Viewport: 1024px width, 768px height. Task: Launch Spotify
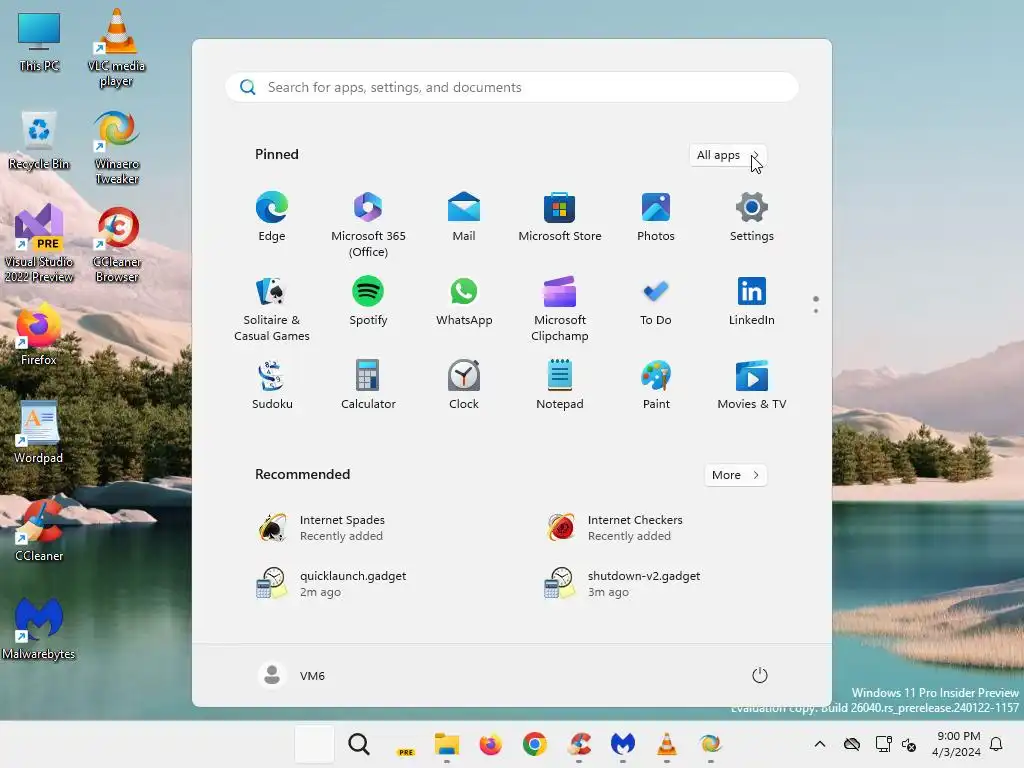tap(368, 302)
